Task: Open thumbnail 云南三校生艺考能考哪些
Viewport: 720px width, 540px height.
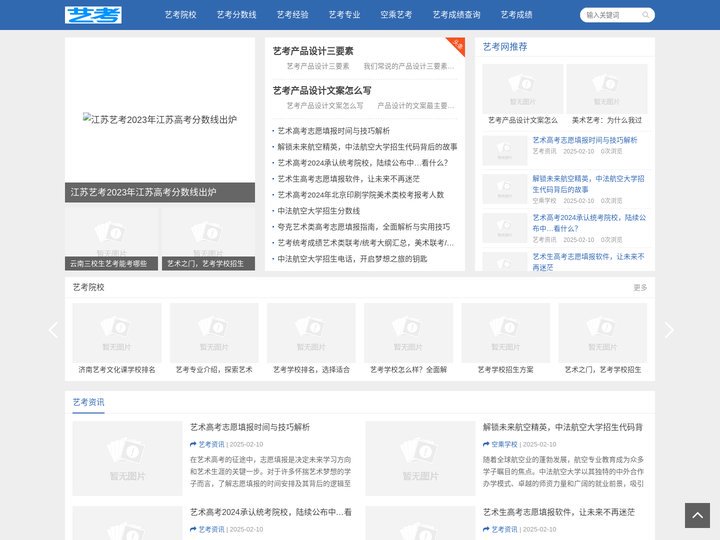Action: click(112, 239)
